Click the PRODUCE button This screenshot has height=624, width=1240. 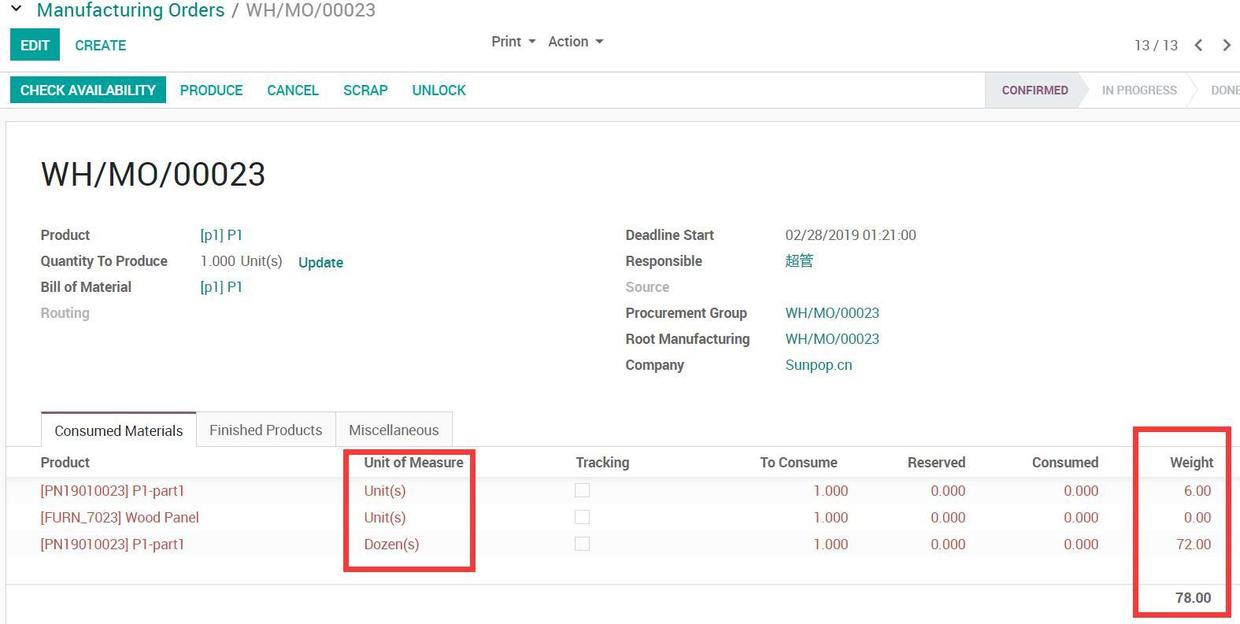(211, 90)
